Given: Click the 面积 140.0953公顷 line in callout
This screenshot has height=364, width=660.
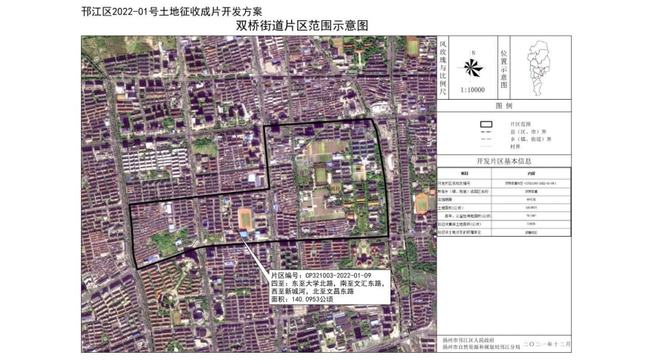Looking at the screenshot, I should (x=302, y=299).
